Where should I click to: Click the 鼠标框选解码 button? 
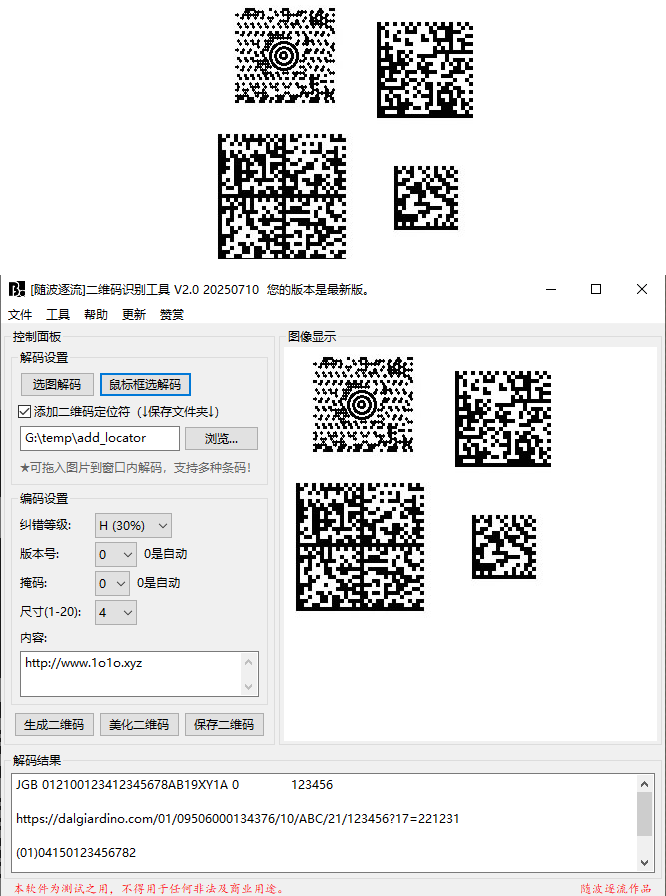click(145, 385)
